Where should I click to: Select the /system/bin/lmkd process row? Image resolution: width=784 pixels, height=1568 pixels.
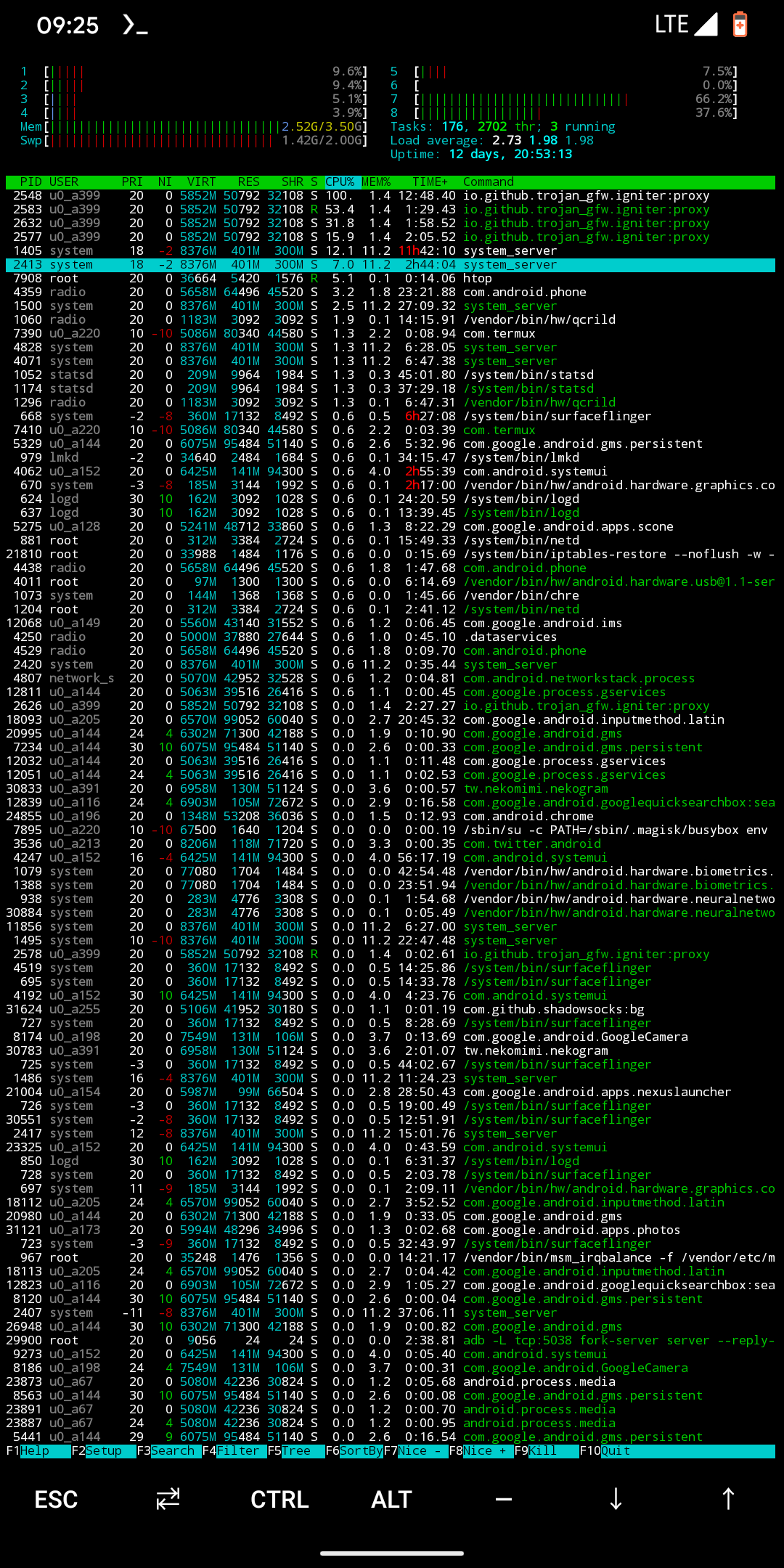point(391,458)
